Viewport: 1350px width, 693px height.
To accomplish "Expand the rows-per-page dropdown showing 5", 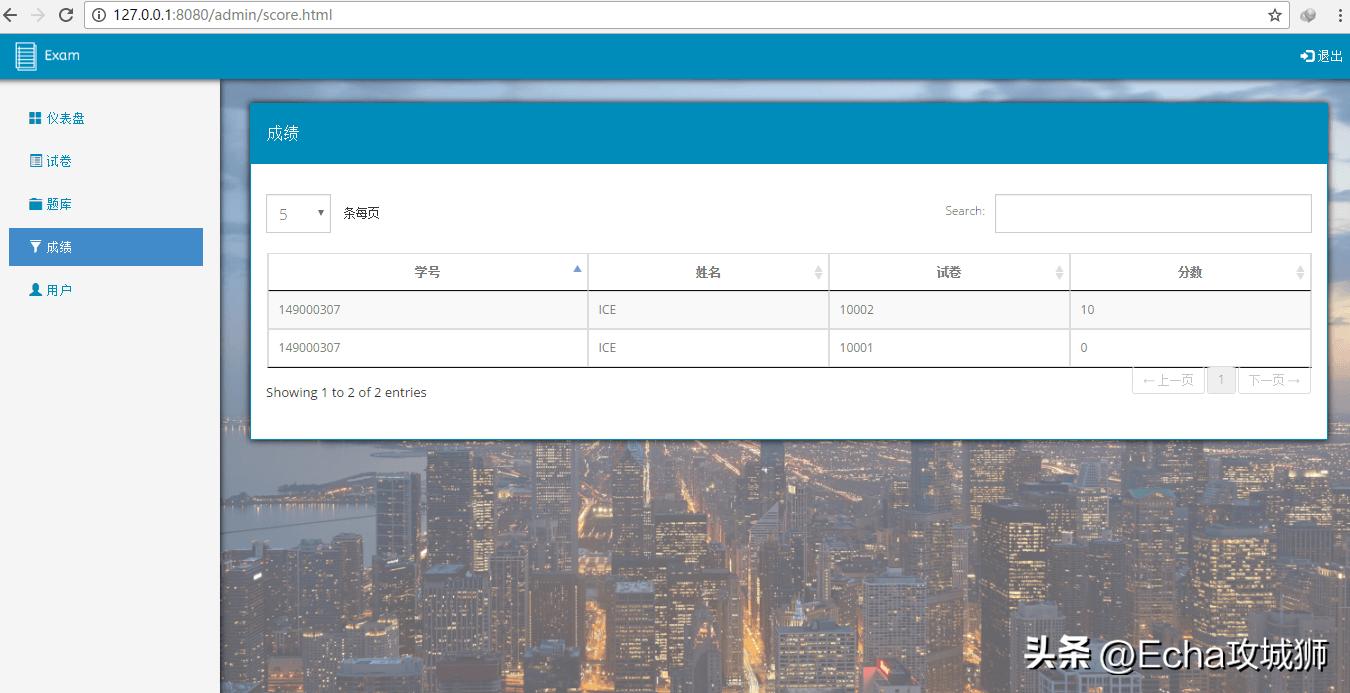I will pyautogui.click(x=298, y=214).
